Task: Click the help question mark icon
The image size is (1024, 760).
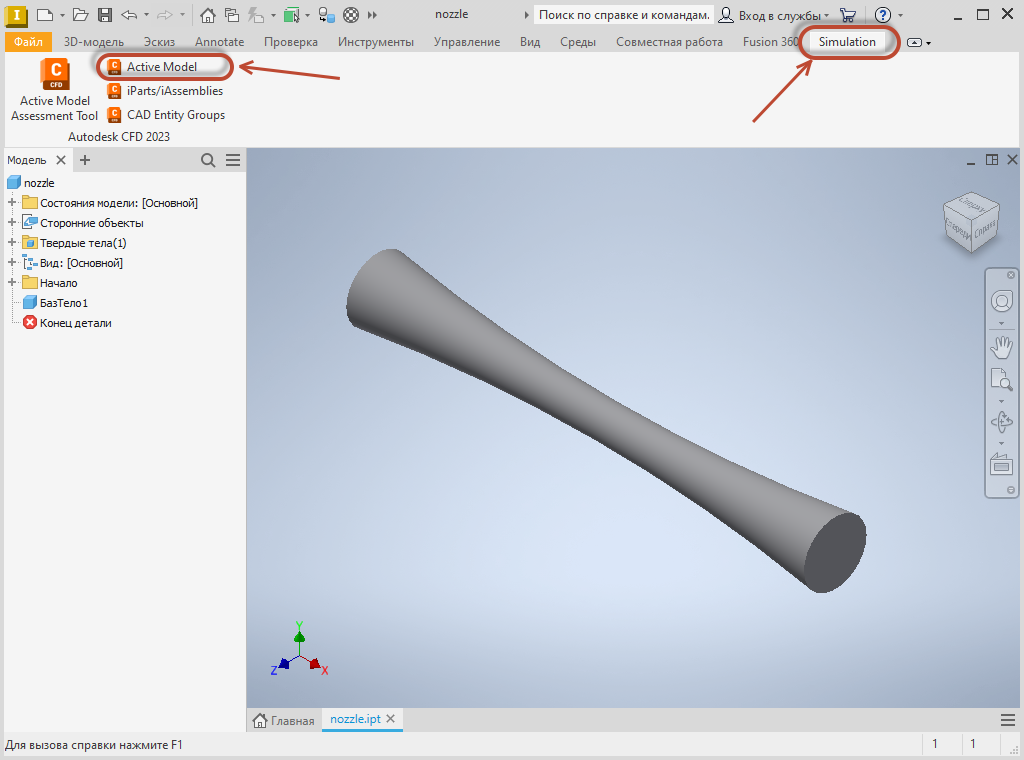Action: (x=883, y=14)
